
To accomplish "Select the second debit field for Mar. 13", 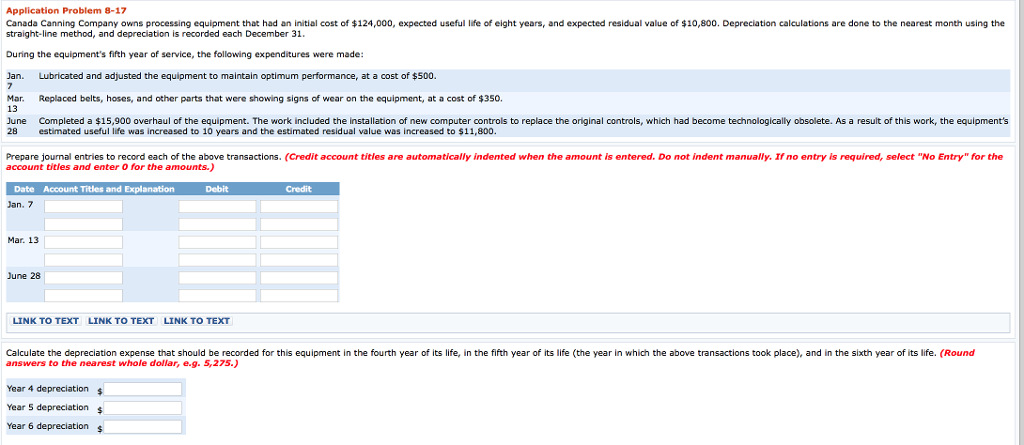I will 217,260.
